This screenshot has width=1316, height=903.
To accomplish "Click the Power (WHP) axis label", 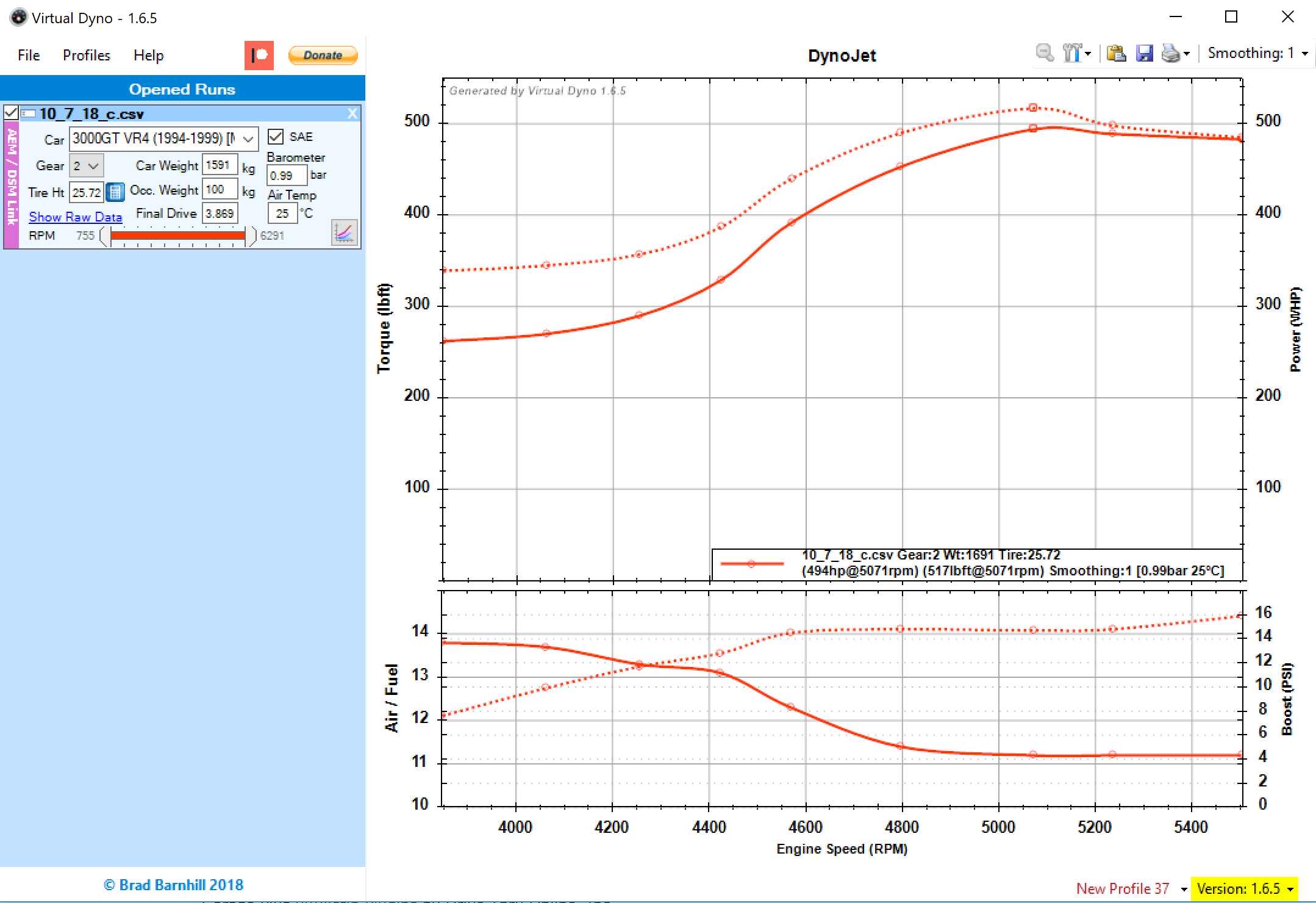I will (1296, 329).
